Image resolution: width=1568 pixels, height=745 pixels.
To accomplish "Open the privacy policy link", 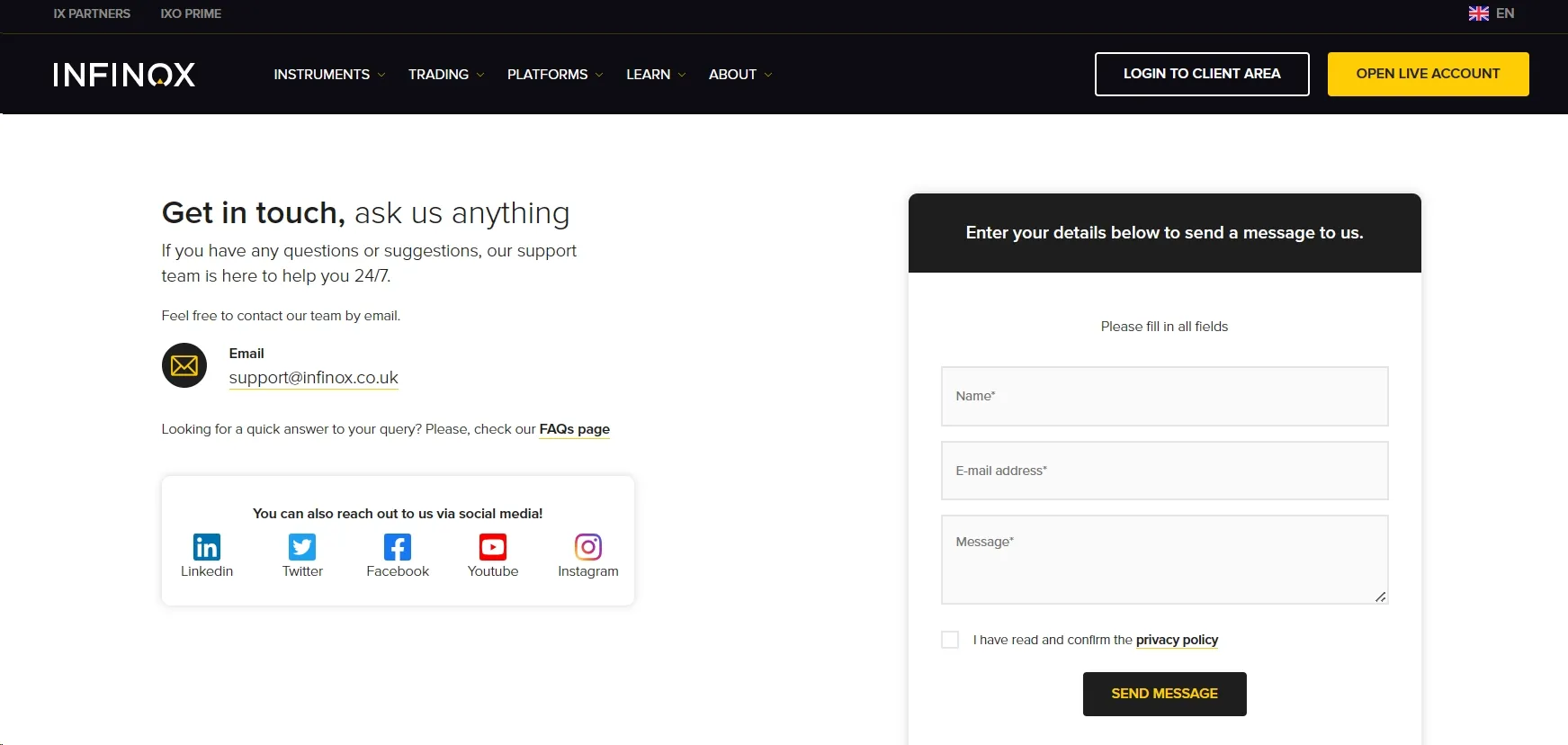I will click(x=1178, y=640).
